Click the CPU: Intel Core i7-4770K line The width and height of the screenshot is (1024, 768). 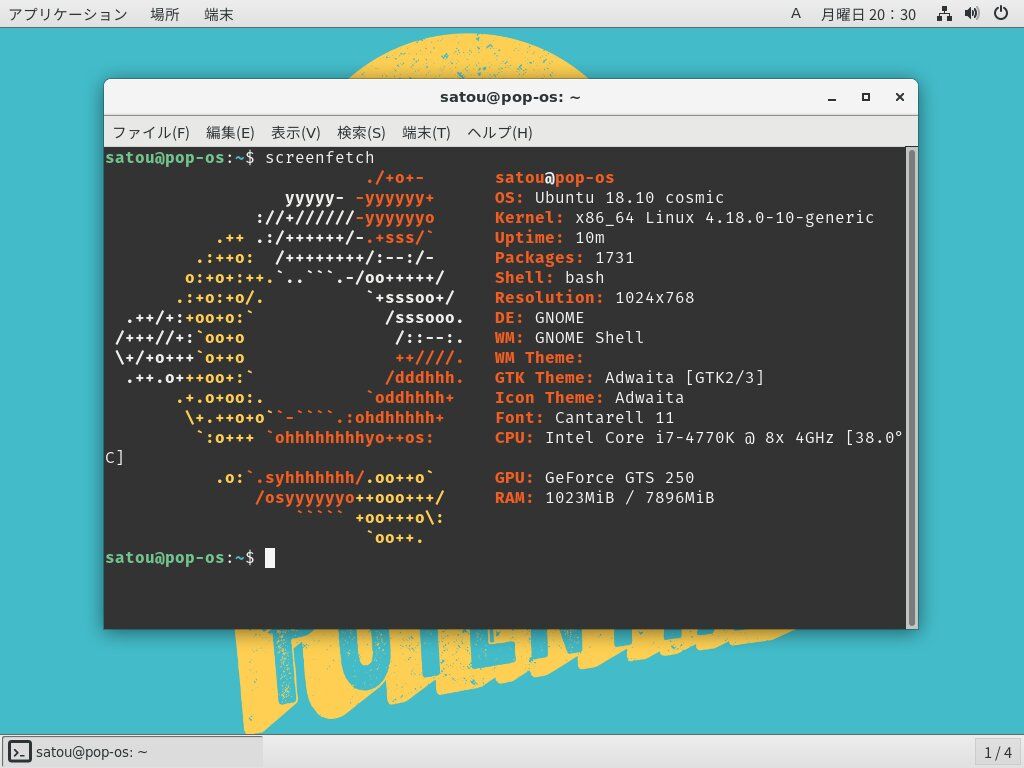click(699, 438)
